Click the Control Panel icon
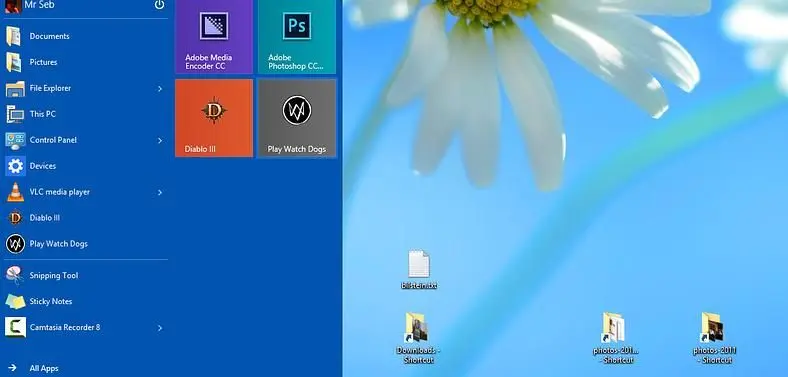 point(15,140)
